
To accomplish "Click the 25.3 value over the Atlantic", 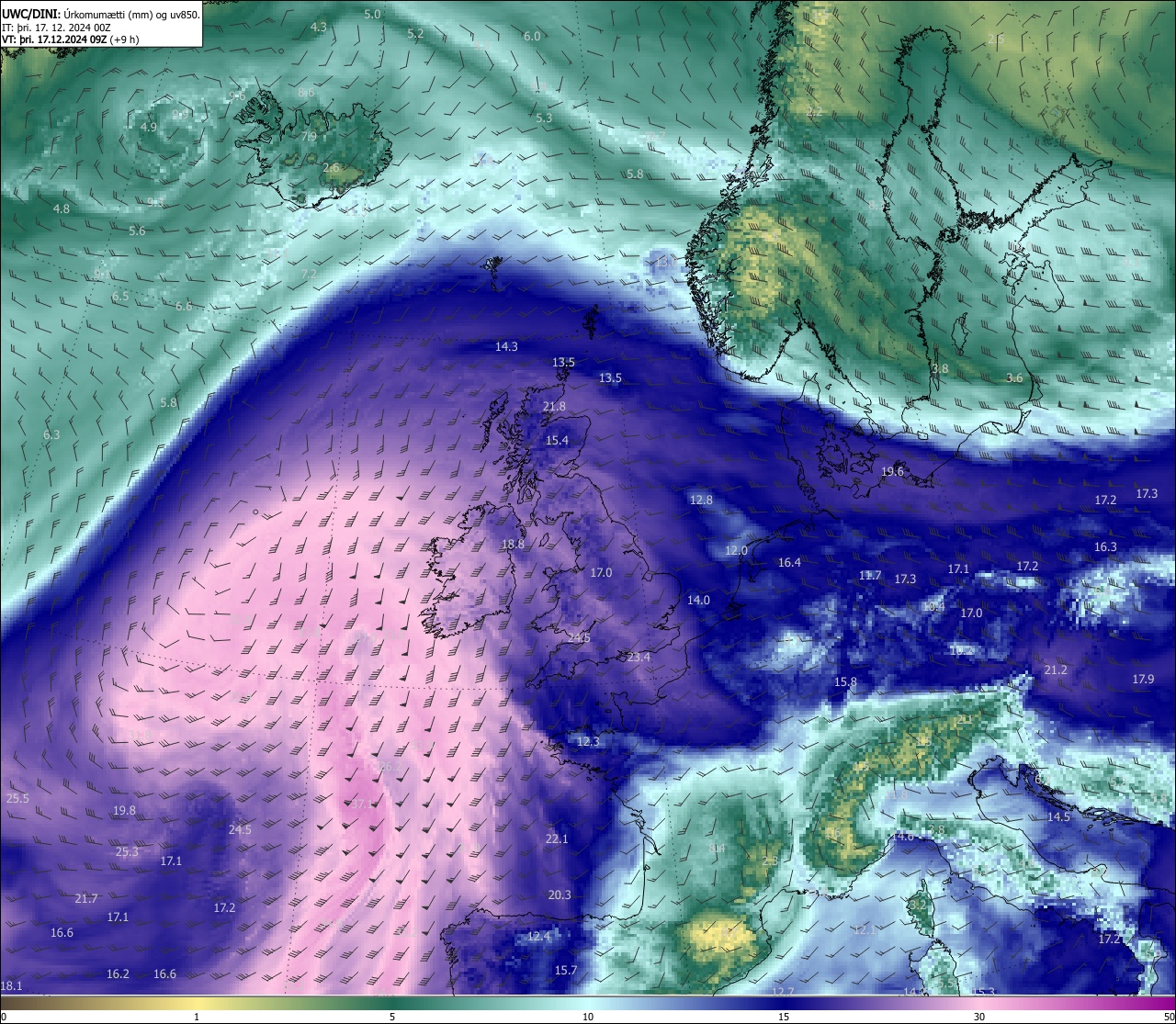I will 127,851.
